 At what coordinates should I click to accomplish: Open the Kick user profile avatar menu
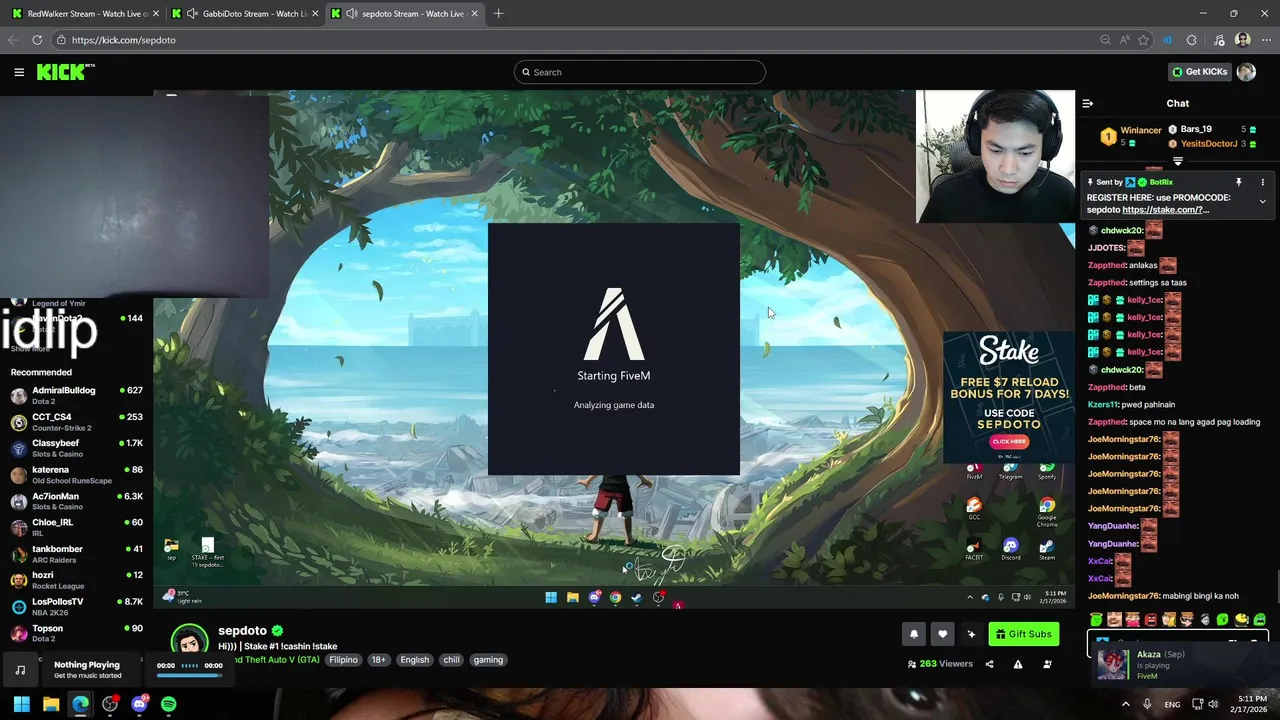coord(1246,72)
